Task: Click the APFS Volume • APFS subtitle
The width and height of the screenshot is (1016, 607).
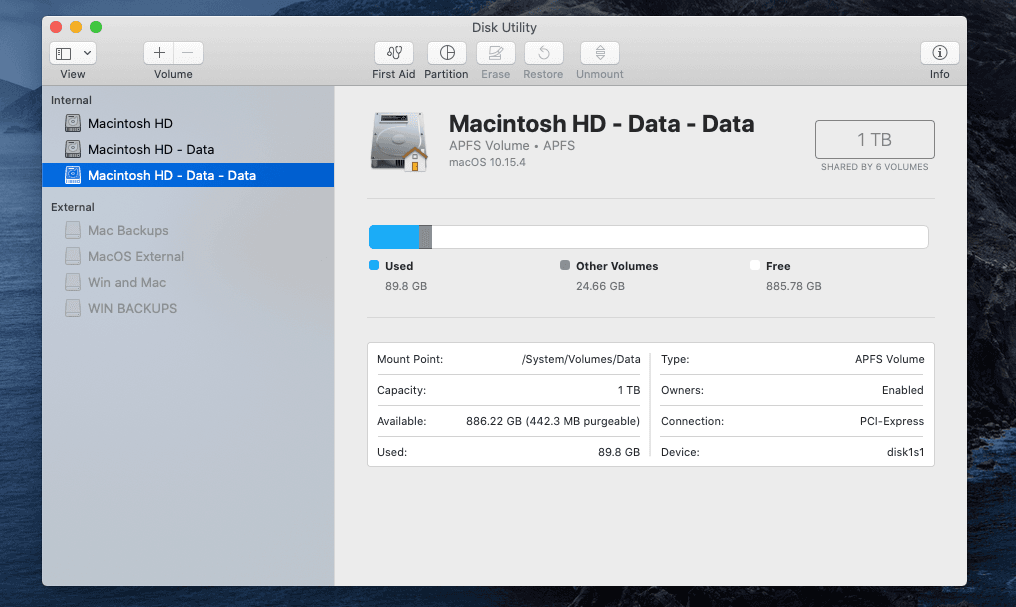Action: pos(512,145)
